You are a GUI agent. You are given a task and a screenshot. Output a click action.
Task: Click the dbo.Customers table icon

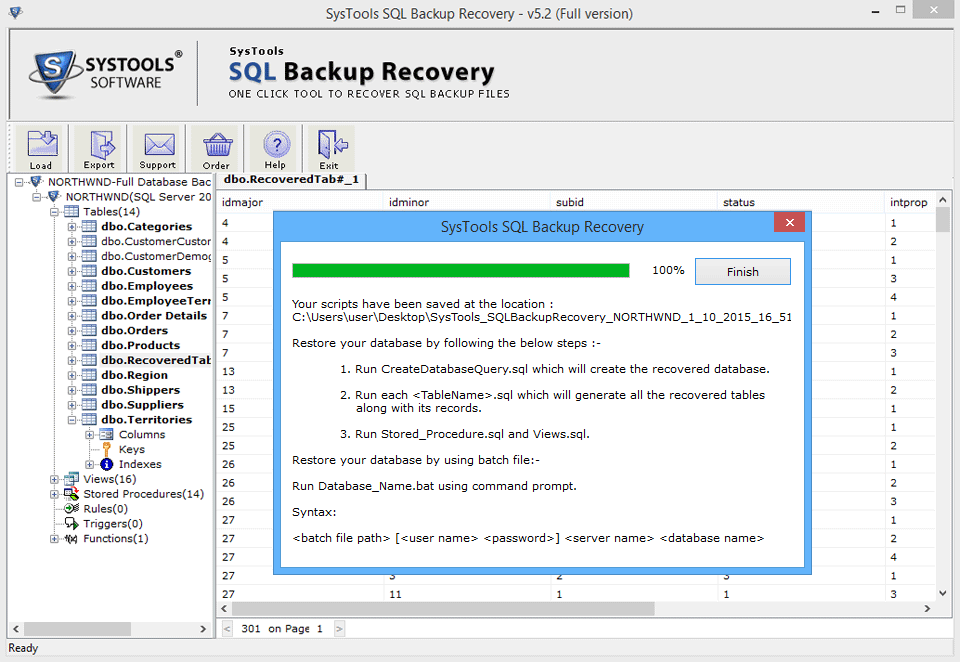89,271
